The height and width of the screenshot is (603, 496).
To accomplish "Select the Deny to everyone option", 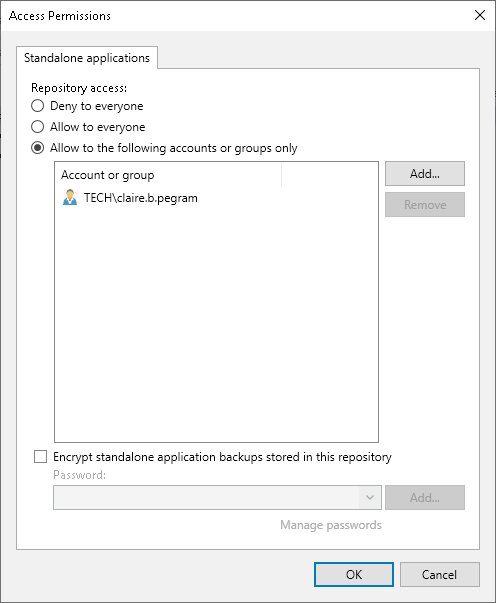I will [37, 106].
